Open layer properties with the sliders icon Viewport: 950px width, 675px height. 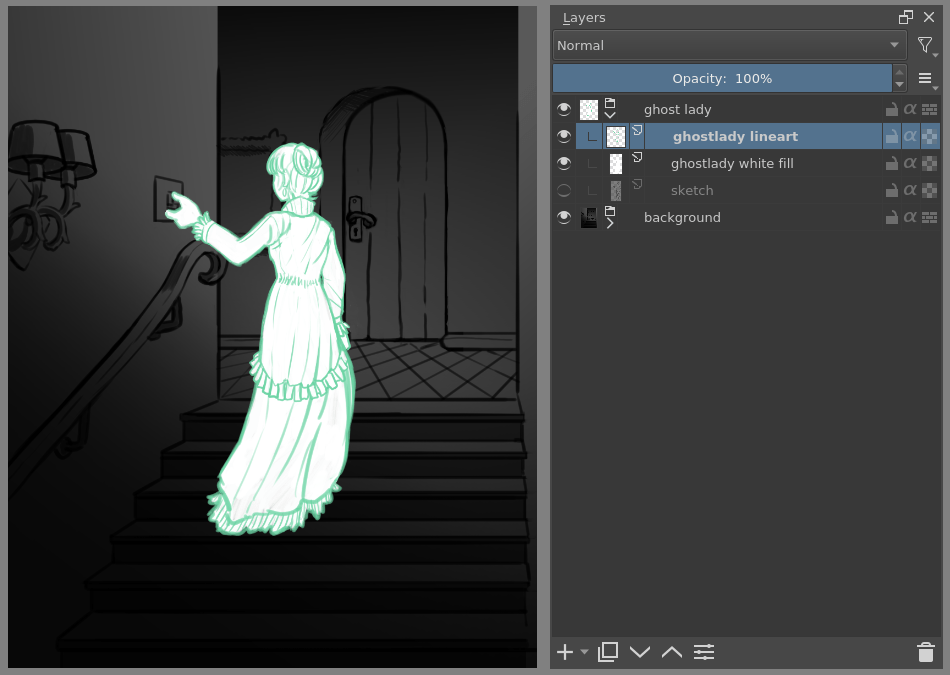(x=704, y=652)
